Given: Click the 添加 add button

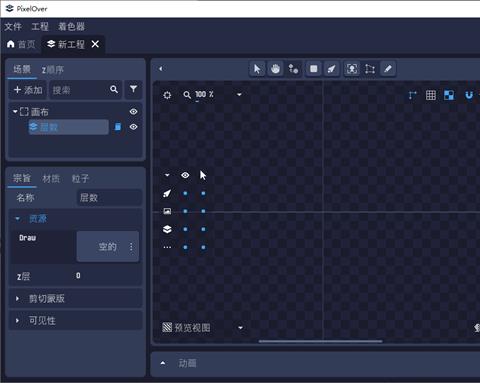Looking at the screenshot, I should tap(28, 90).
